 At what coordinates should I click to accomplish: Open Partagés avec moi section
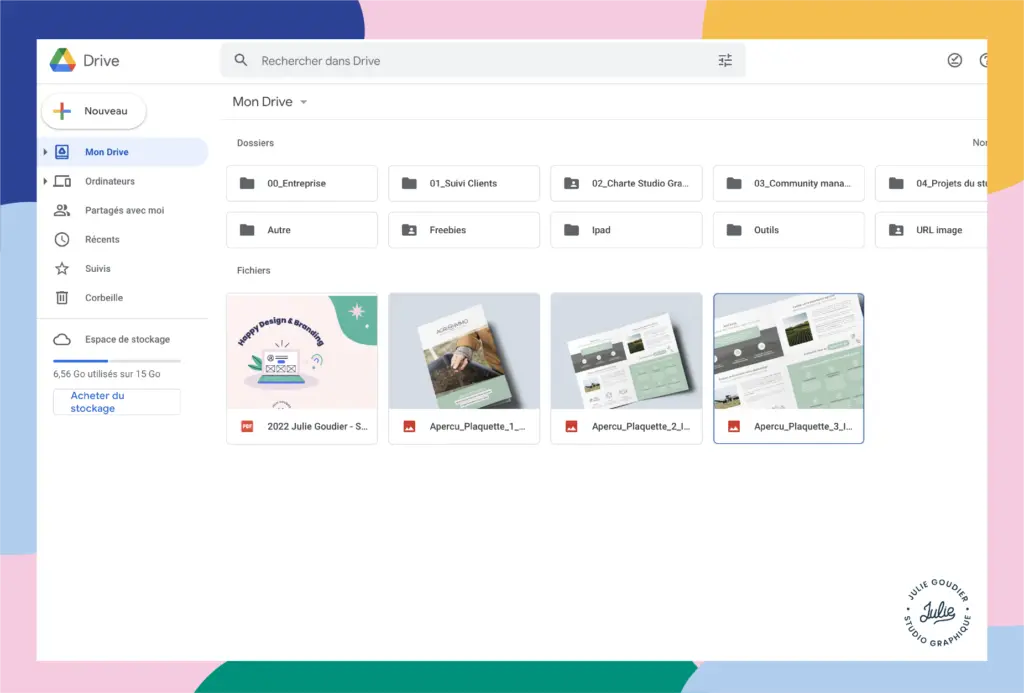124,211
